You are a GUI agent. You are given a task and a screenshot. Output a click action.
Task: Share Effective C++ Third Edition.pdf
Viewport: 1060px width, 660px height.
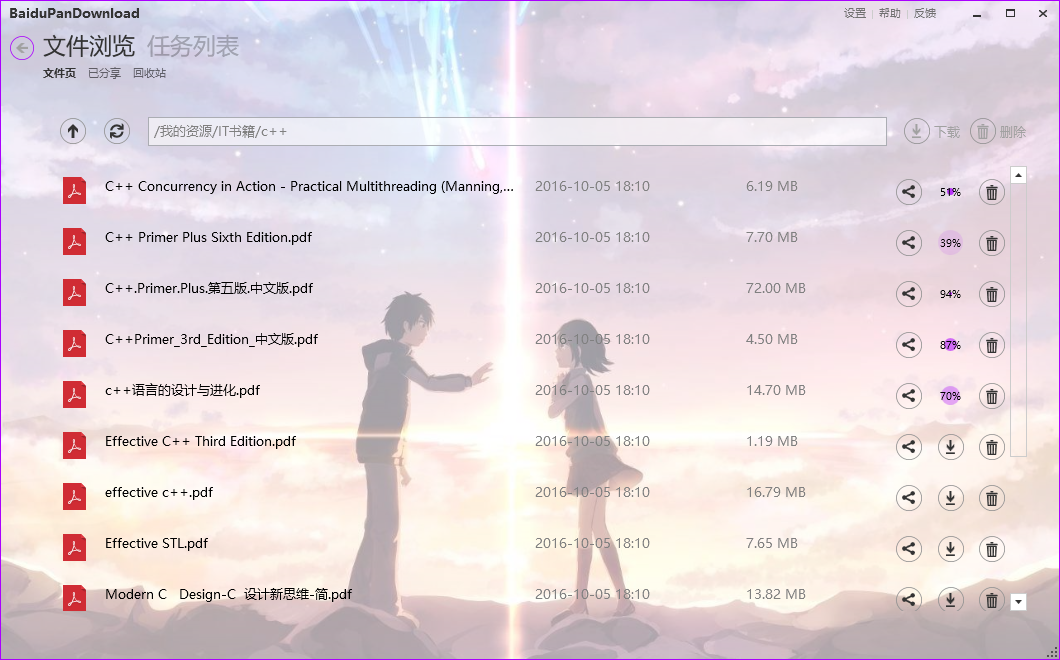tap(909, 447)
